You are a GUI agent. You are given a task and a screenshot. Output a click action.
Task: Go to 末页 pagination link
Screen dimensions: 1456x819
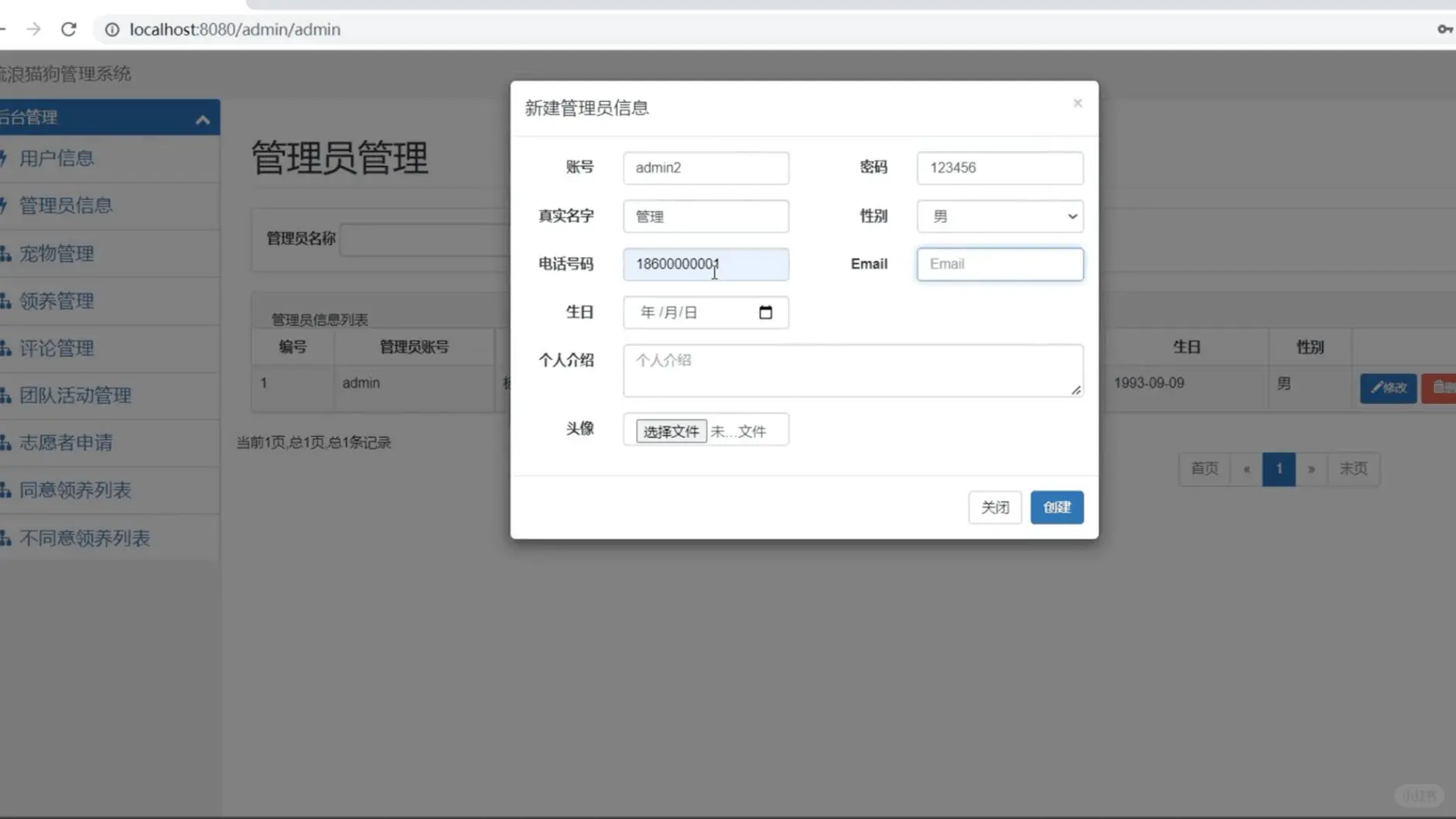1352,468
